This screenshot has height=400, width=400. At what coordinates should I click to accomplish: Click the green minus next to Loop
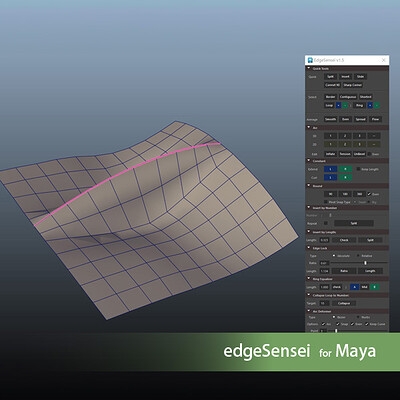tap(345, 105)
